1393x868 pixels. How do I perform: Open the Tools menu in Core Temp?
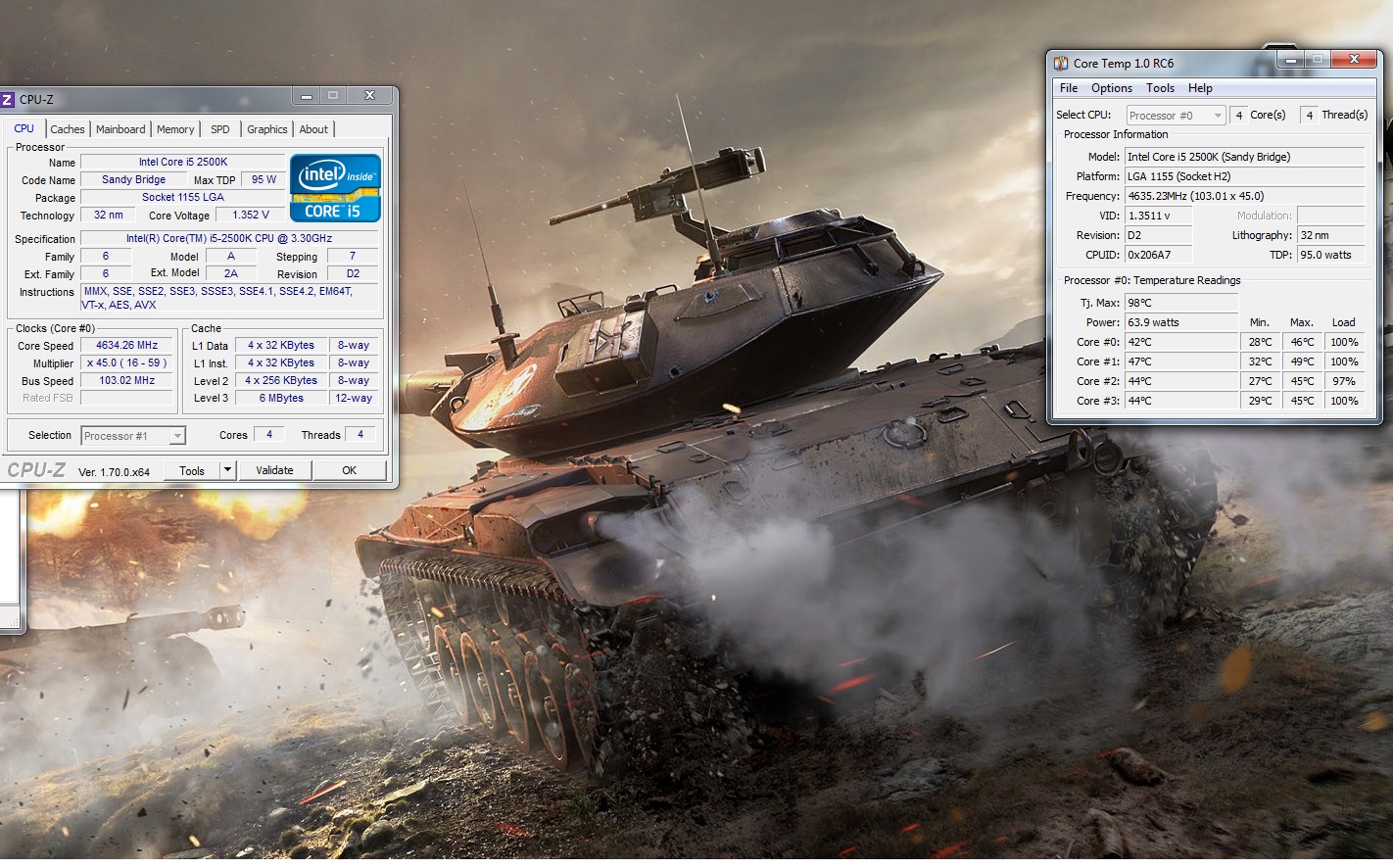click(x=1161, y=88)
